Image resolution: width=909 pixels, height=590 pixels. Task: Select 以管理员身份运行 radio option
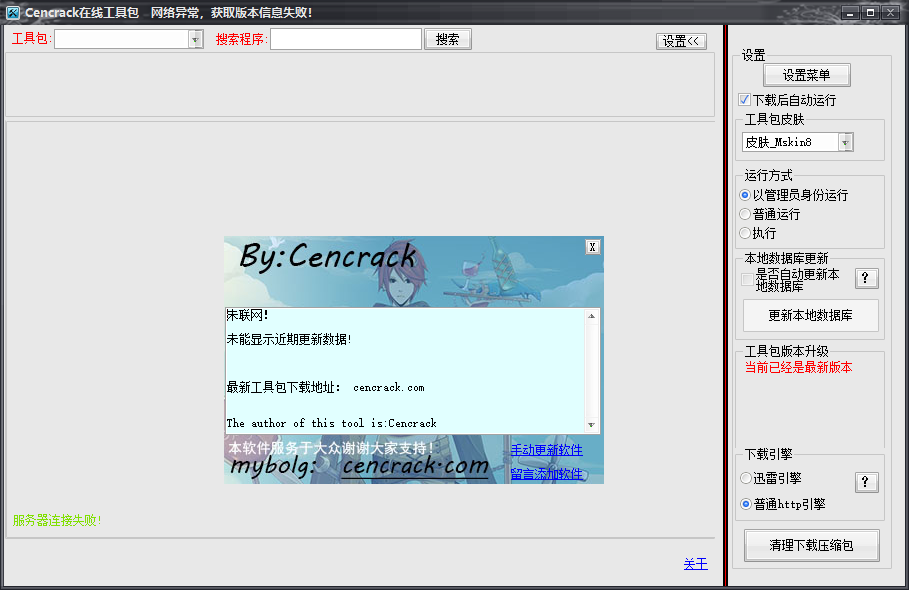click(x=745, y=195)
